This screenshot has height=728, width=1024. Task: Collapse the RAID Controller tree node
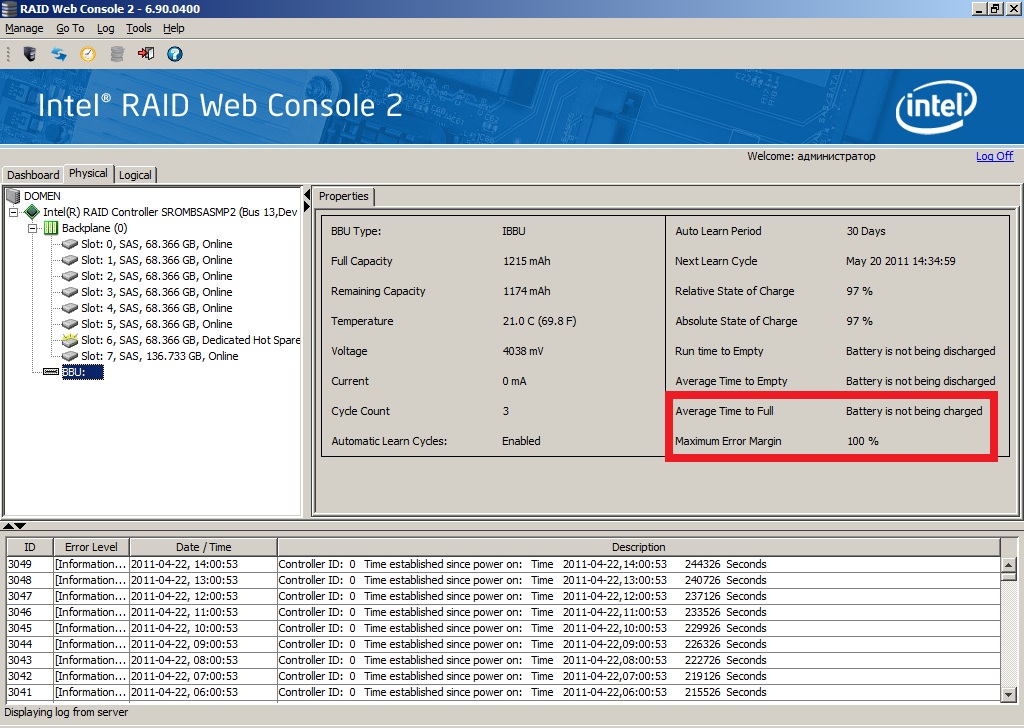pyautogui.click(x=13, y=212)
